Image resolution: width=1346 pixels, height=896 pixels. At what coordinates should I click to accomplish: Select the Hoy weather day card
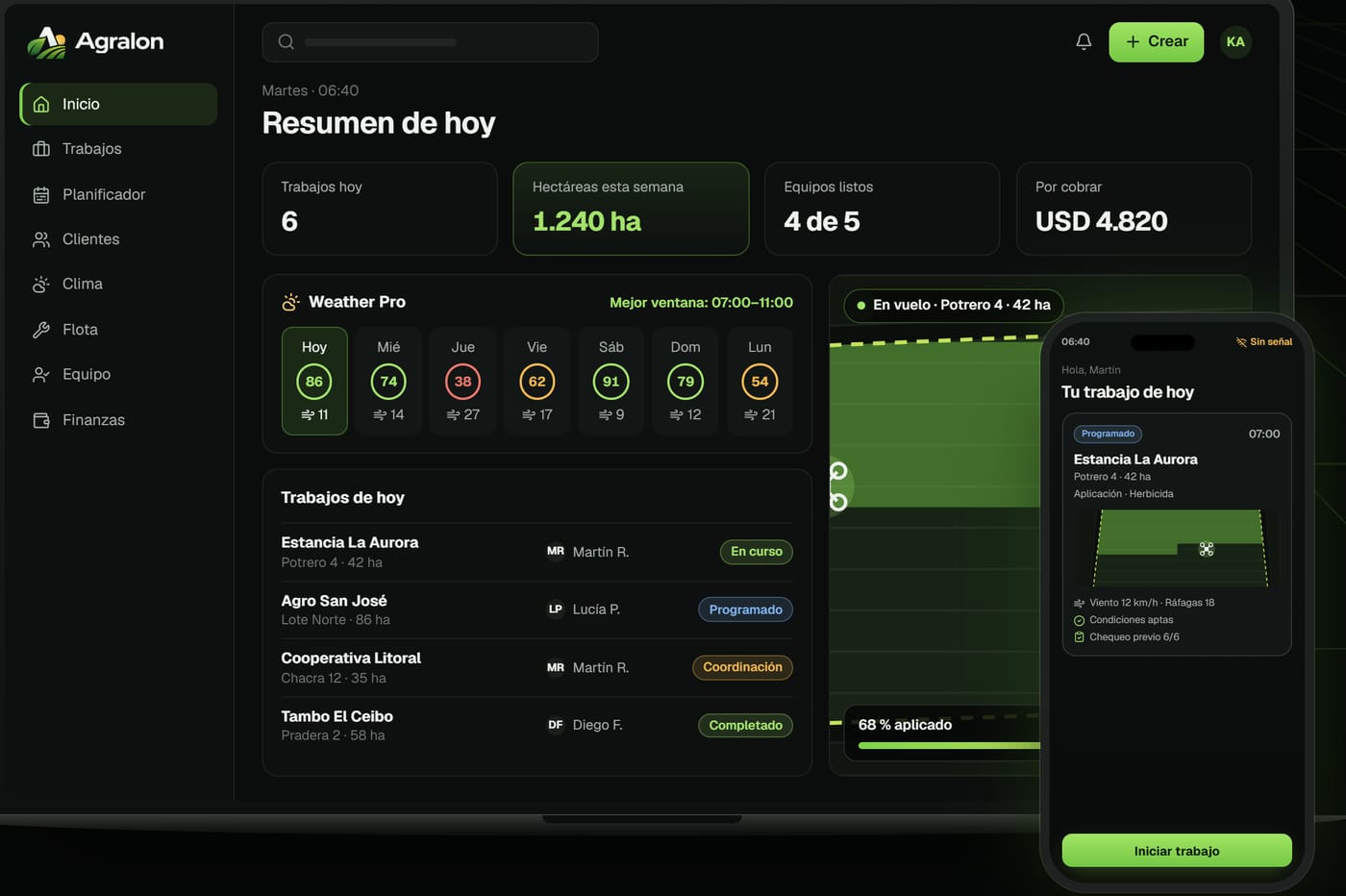click(314, 381)
